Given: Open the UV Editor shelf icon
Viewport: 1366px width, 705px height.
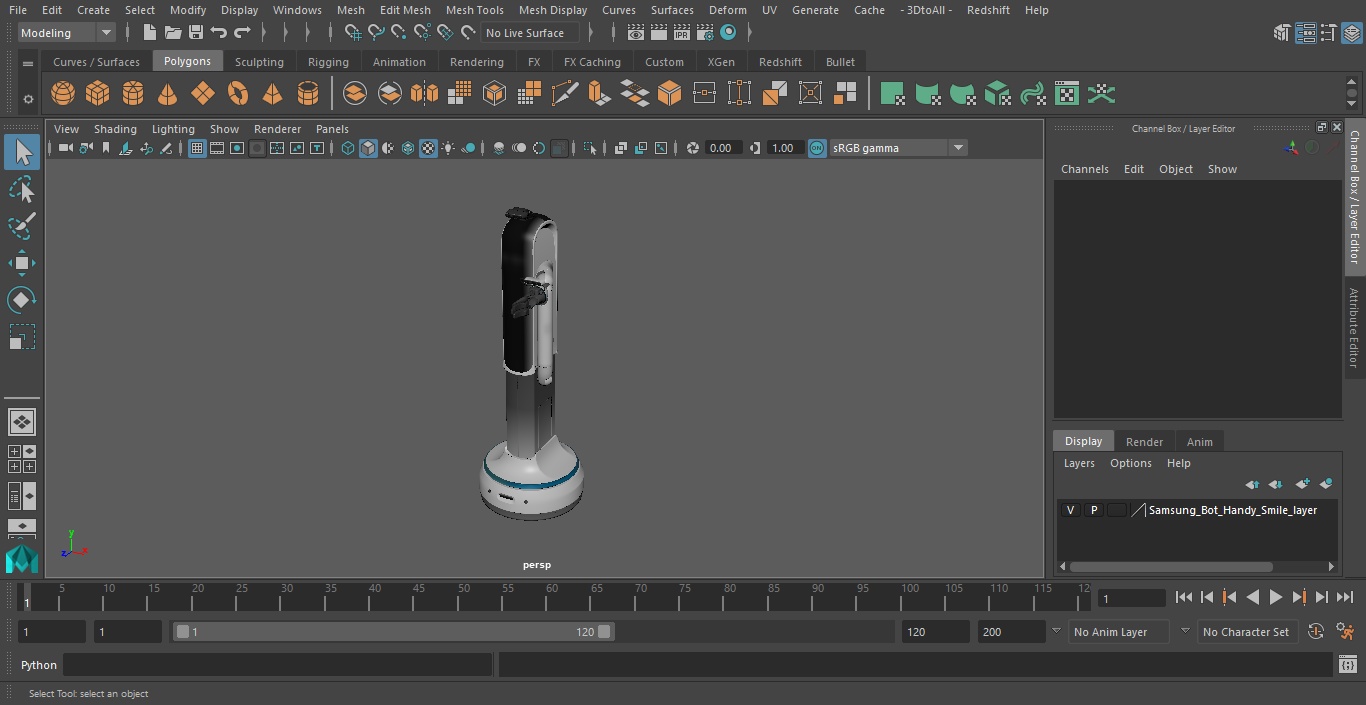Looking at the screenshot, I should [1067, 94].
